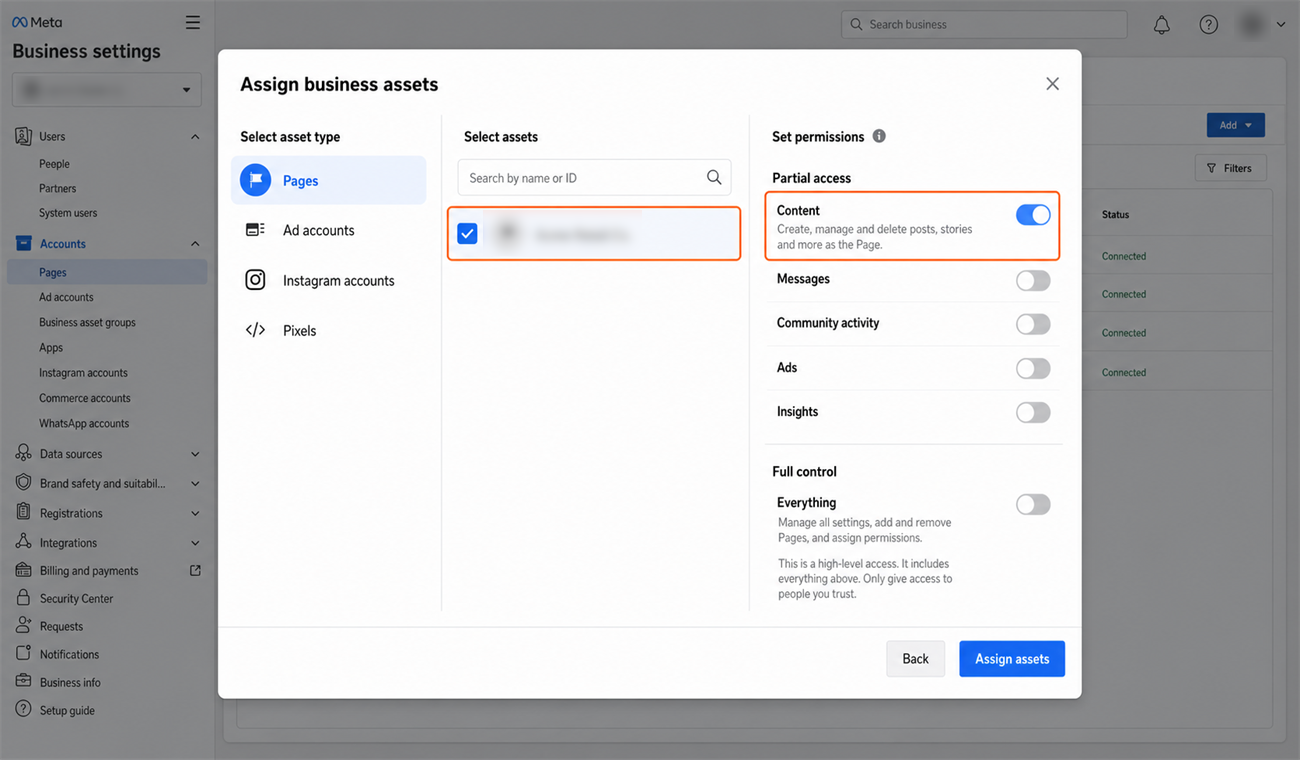Click the Set permissions info icon
The height and width of the screenshot is (760, 1300).
click(x=879, y=136)
